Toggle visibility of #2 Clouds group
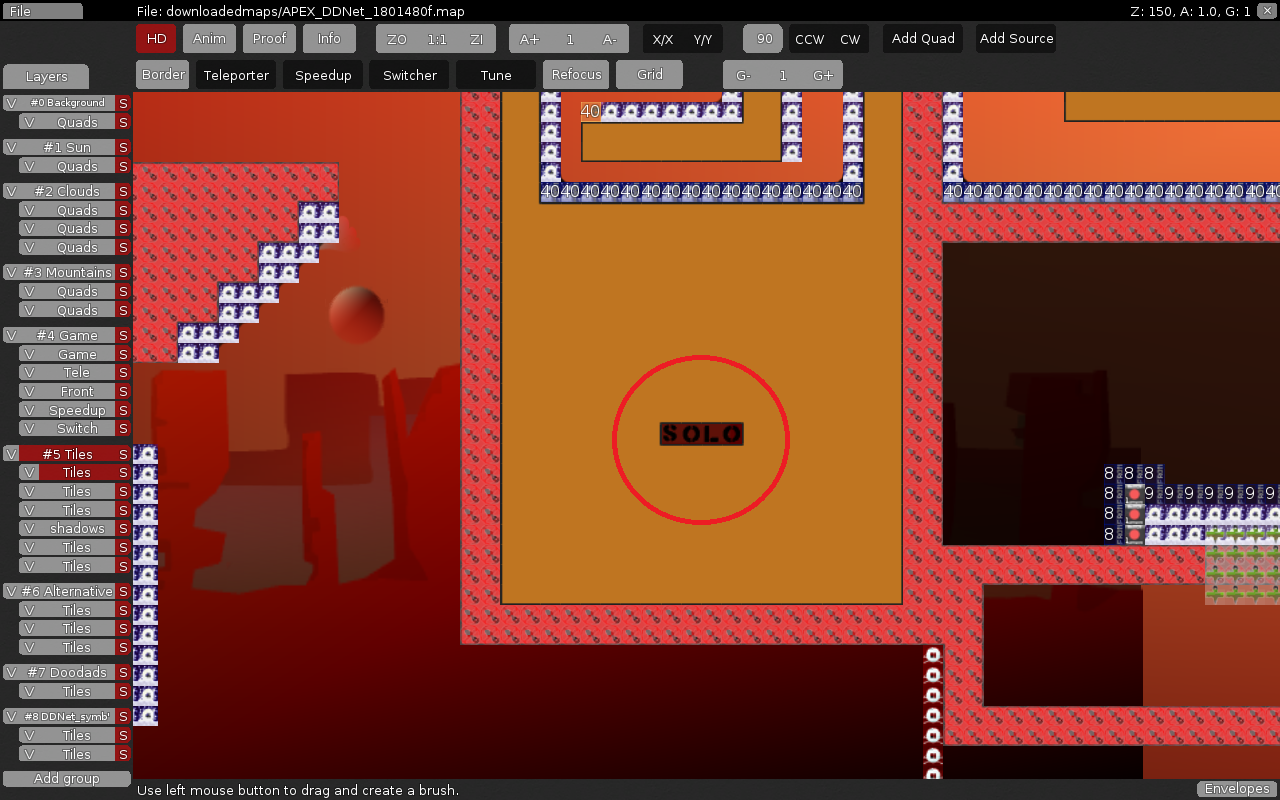The image size is (1280, 800). (11, 191)
